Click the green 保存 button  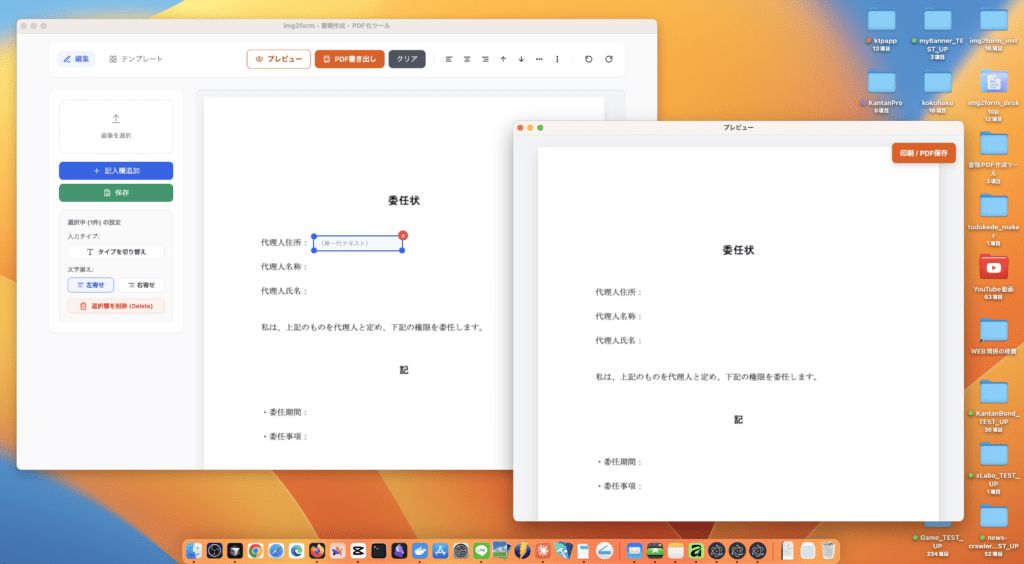[116, 193]
